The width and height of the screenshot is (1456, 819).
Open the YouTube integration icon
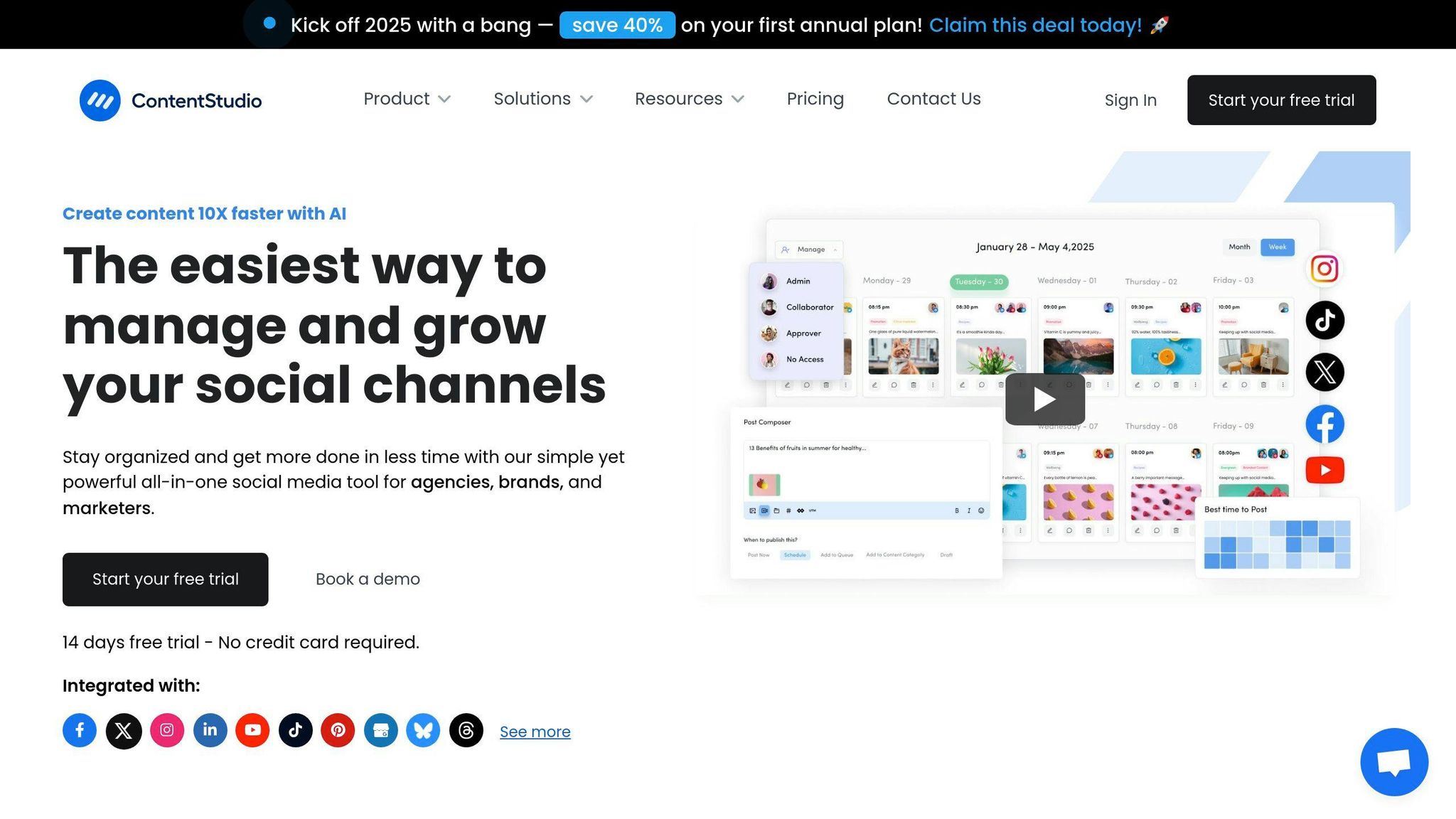[252, 730]
